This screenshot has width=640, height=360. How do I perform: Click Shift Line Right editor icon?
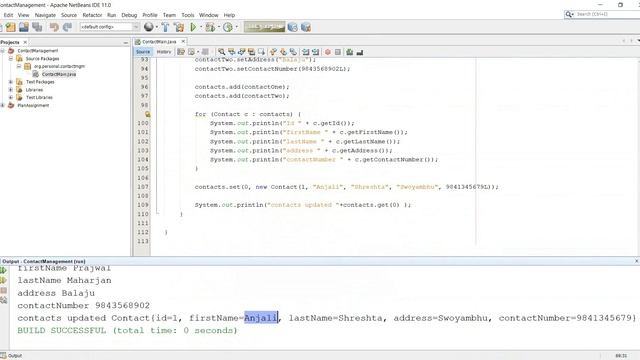pyautogui.click(x=316, y=52)
